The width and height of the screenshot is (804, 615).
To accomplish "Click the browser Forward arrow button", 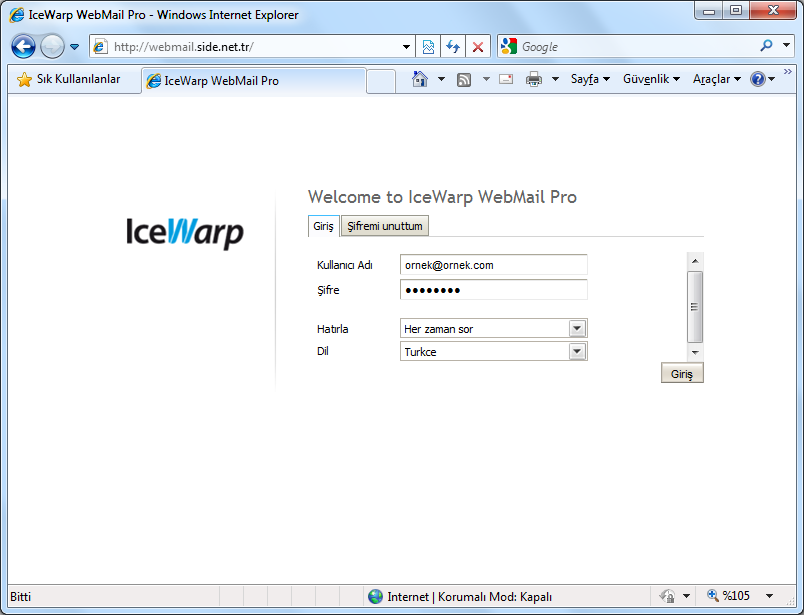I will 52,47.
